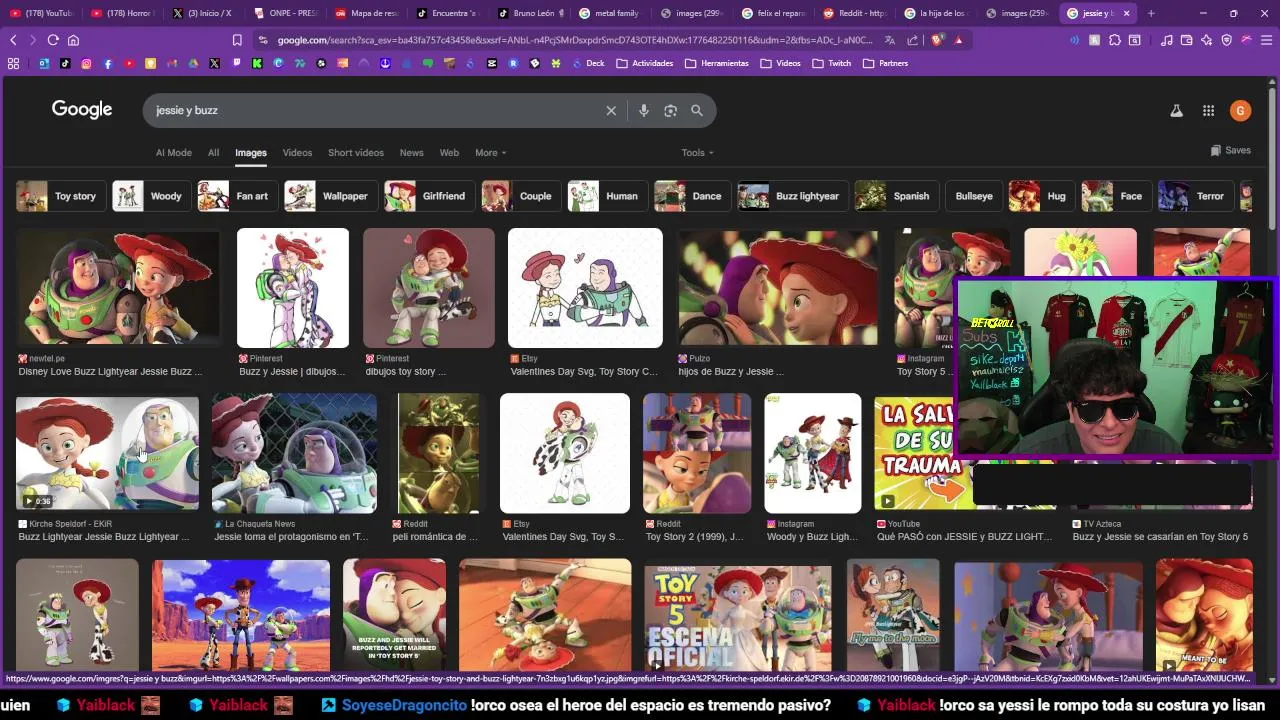Screen dimensions: 1280x720
Task: Open the Facebook bookmark icon
Action: pyautogui.click(x=108, y=63)
